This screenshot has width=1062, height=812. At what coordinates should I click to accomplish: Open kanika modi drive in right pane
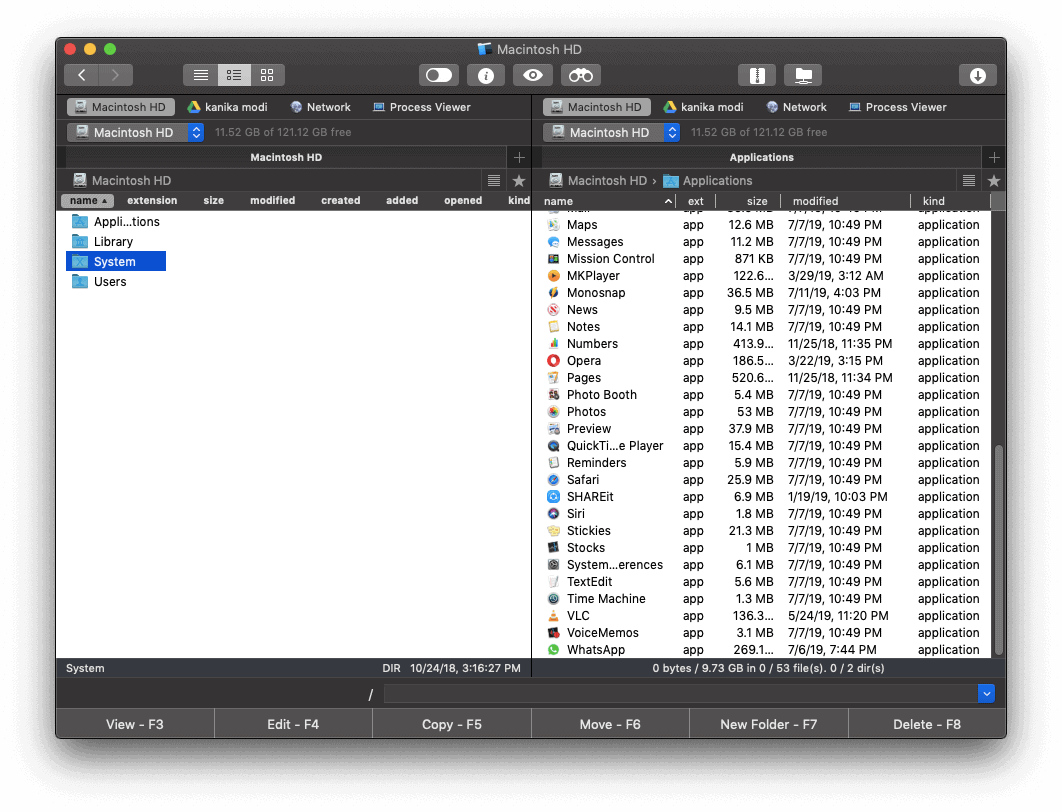(704, 107)
